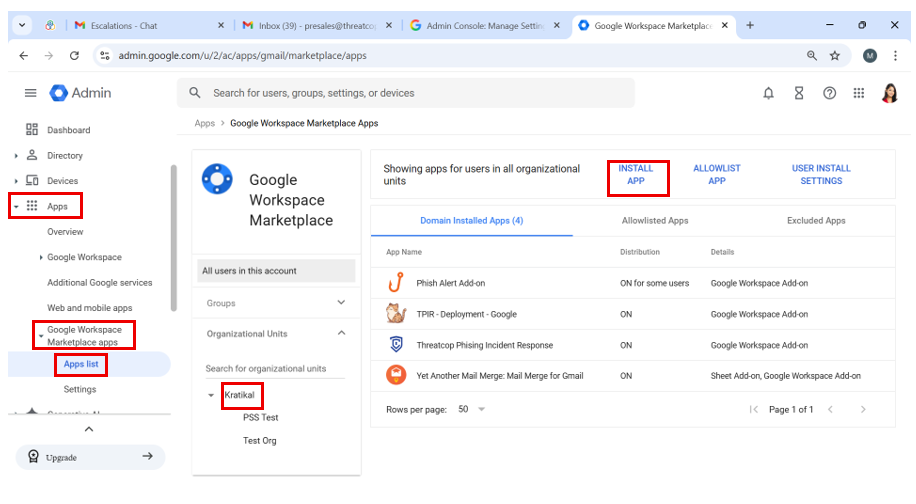The image size is (916, 504).
Task: Open the help question mark icon
Action: [829, 93]
